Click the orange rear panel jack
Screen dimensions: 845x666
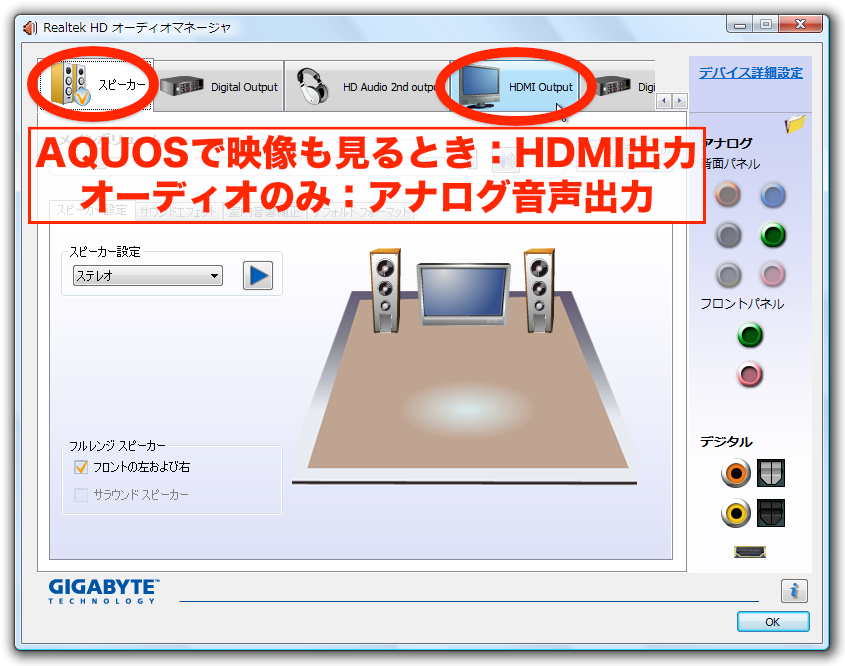coord(728,195)
